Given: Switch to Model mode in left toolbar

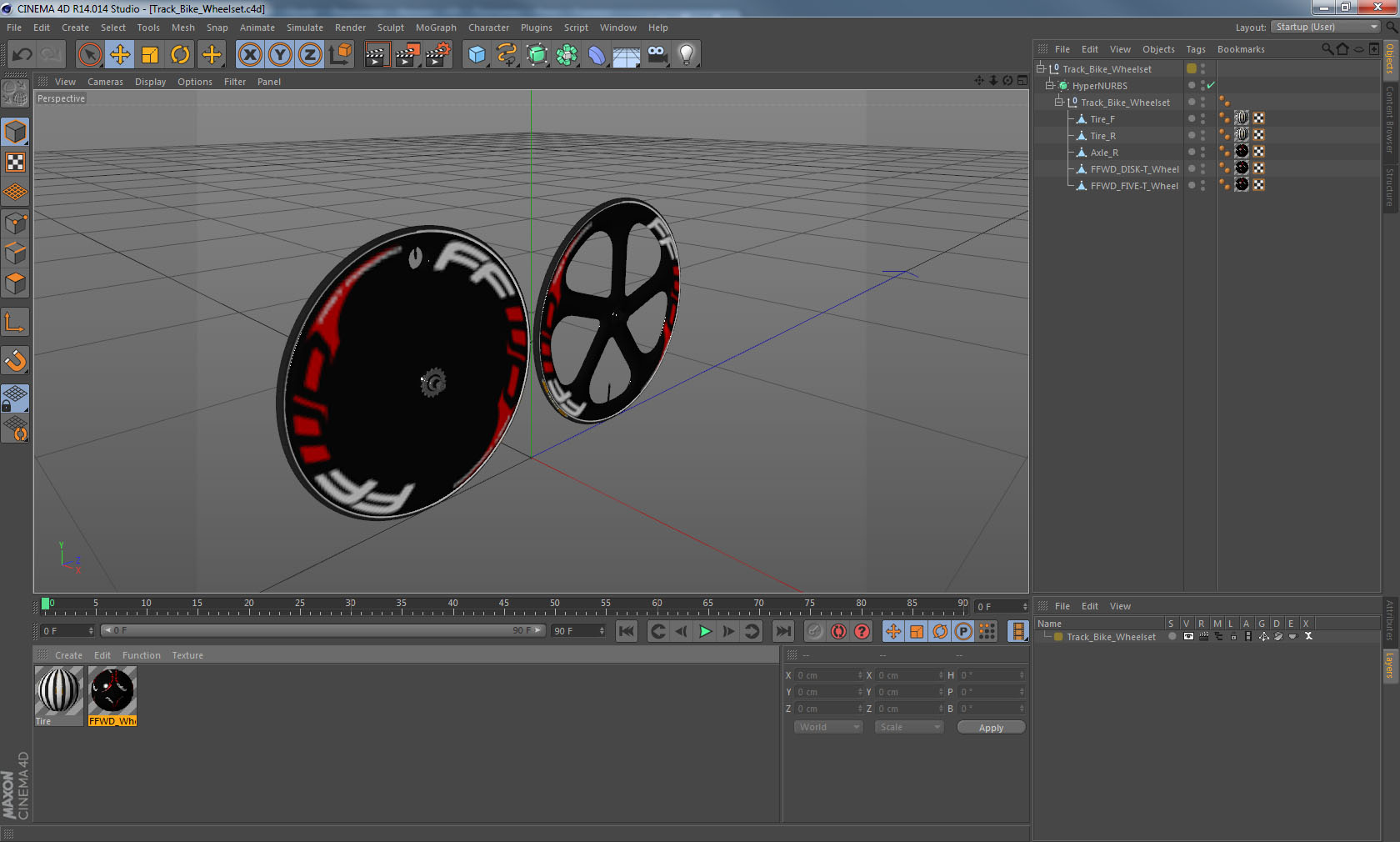Looking at the screenshot, I should click(x=16, y=132).
